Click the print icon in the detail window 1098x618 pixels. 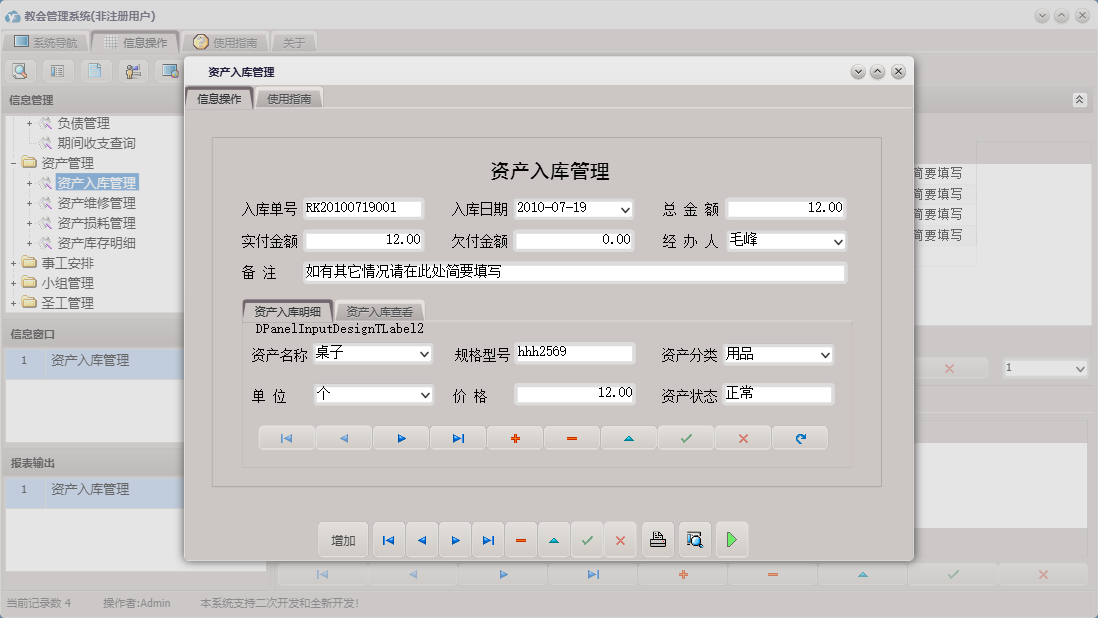pos(658,540)
